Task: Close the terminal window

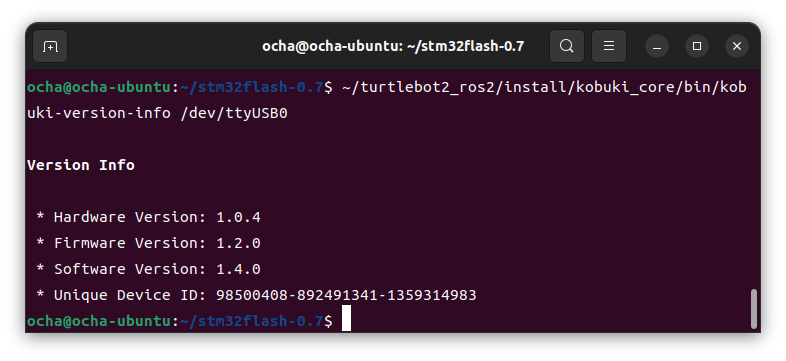Action: pos(737,47)
